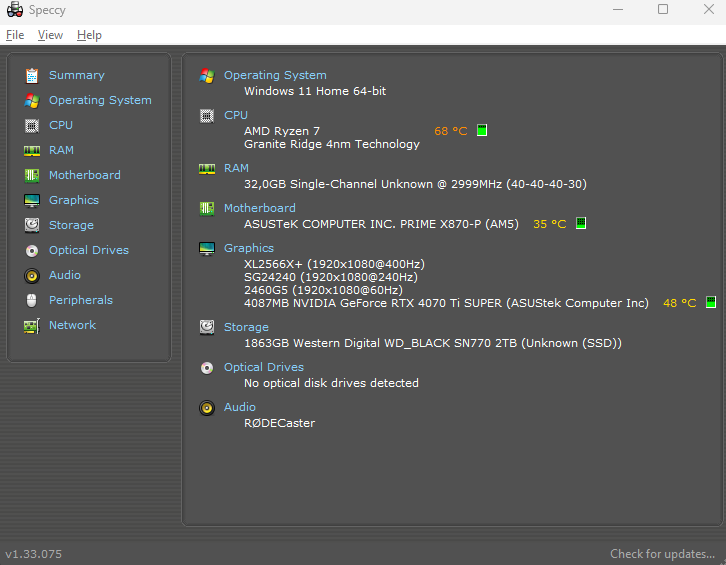Click the Motherboard heading link in summary
726x565 pixels.
(x=260, y=208)
